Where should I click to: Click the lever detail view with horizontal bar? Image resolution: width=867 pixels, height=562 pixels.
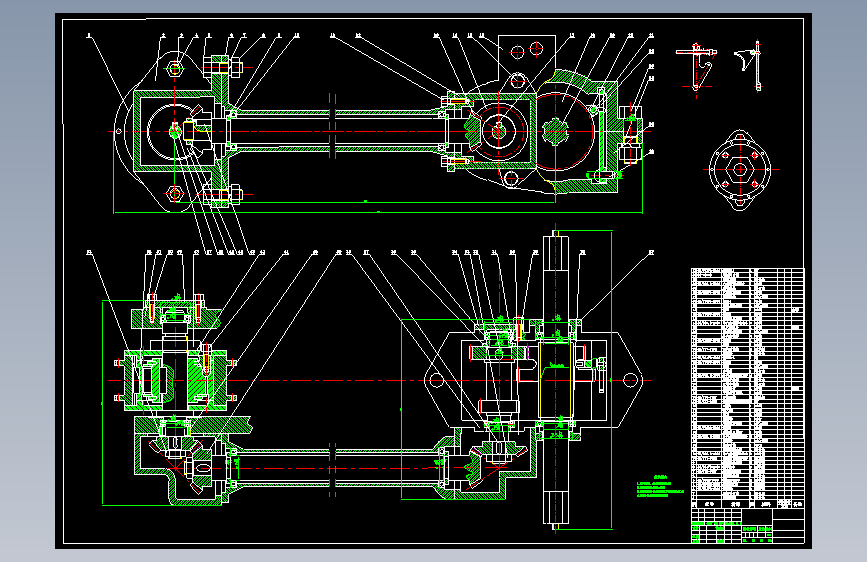pyautogui.click(x=696, y=67)
